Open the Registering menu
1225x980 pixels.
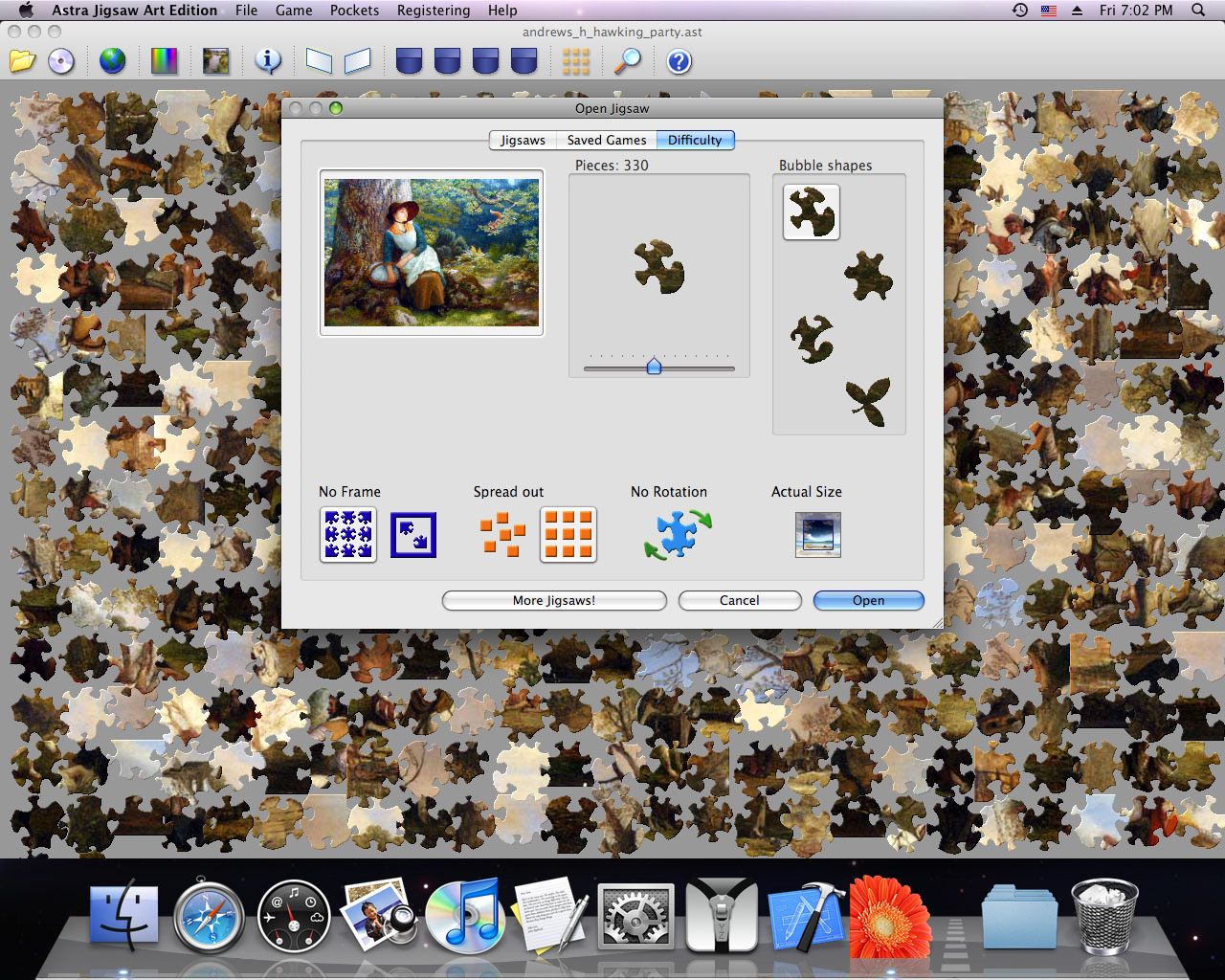[434, 11]
